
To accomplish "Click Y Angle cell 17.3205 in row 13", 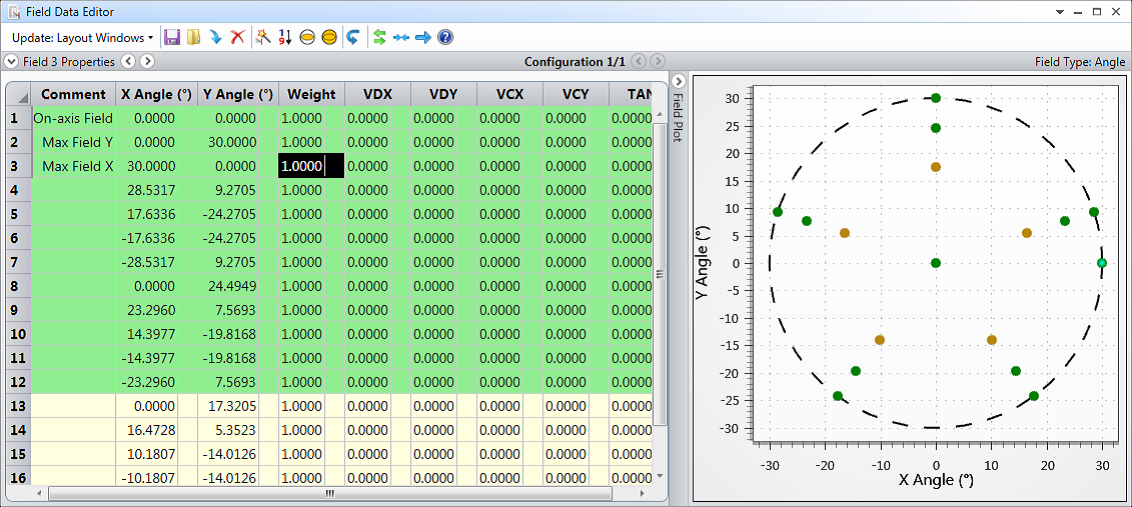I will 238,406.
